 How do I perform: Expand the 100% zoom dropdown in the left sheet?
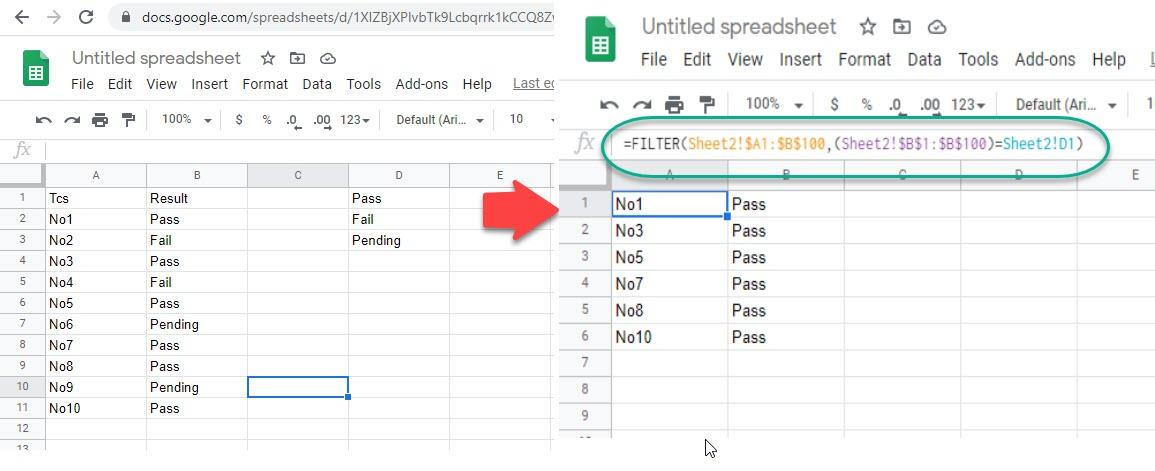(x=187, y=120)
